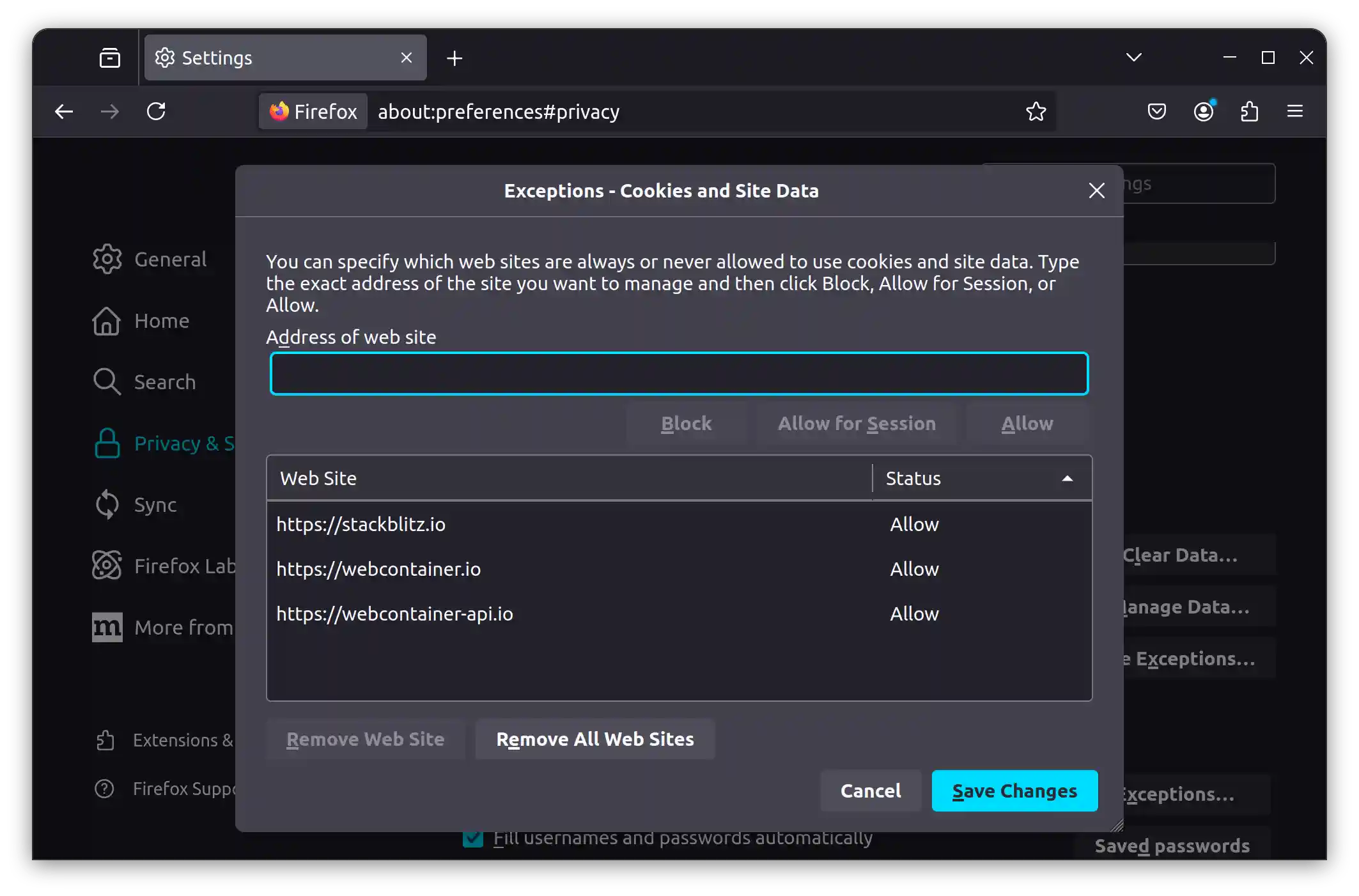1359x896 pixels.
Task: Open the Search settings section
Action: click(164, 382)
